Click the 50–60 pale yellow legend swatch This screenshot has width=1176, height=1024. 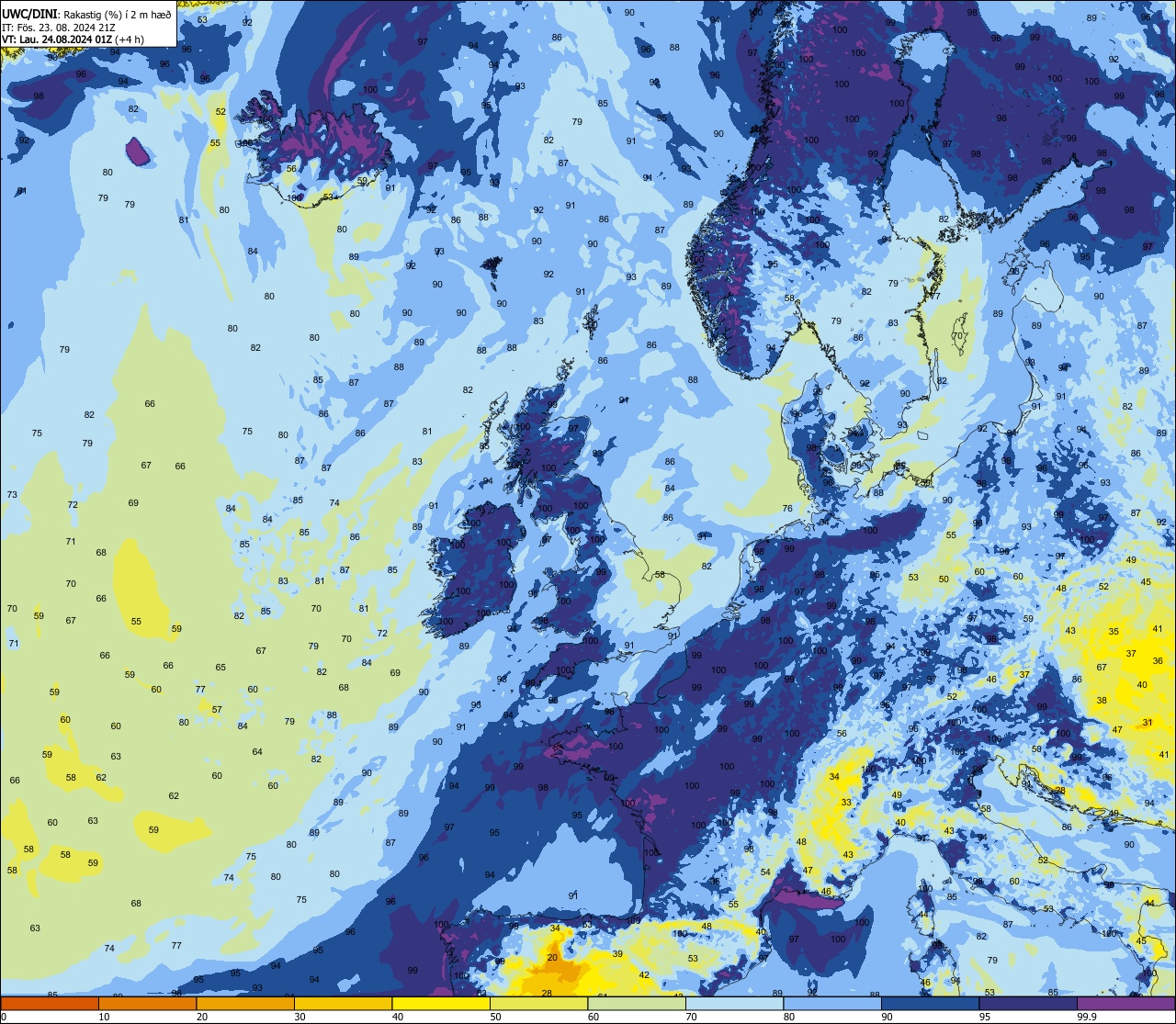[538, 1003]
